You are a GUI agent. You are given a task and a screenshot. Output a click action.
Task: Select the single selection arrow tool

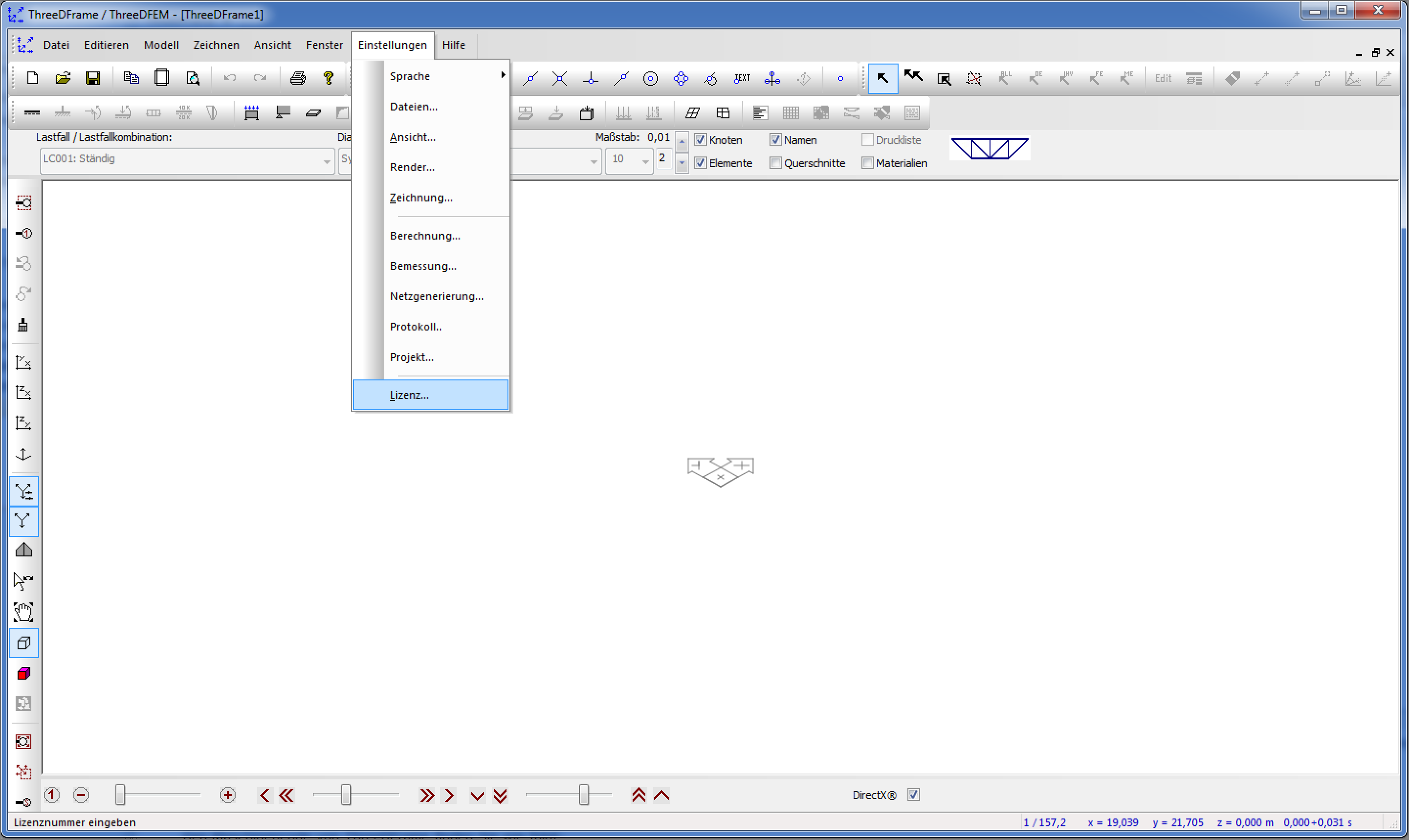[883, 78]
